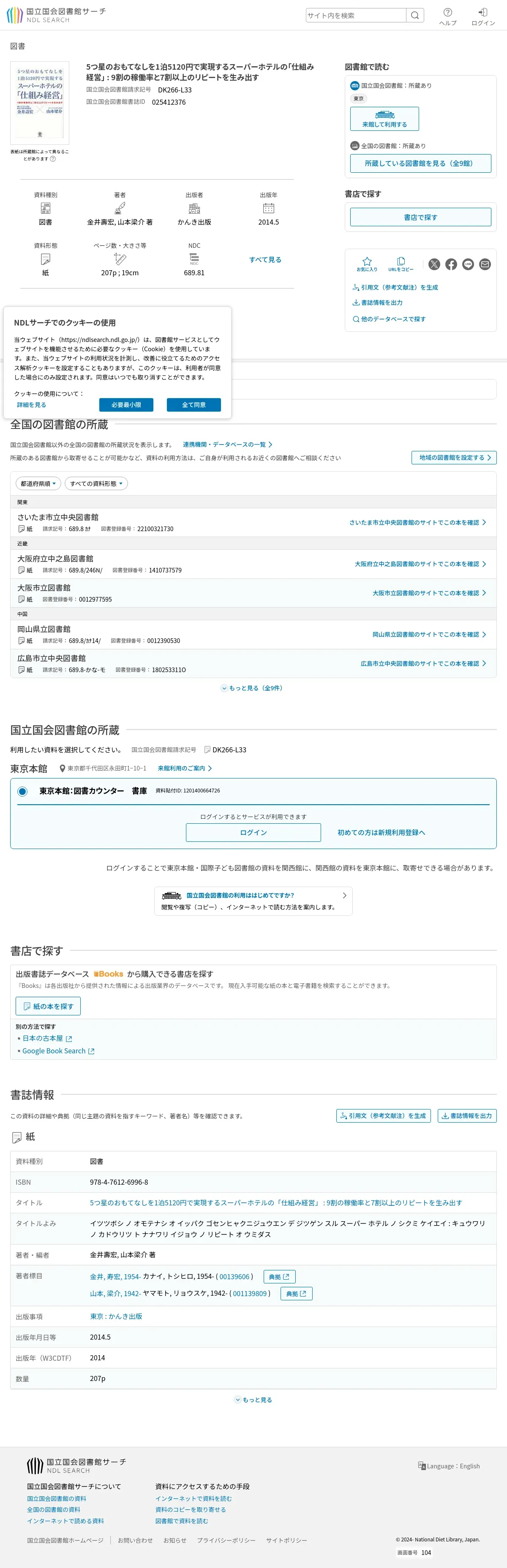The height and width of the screenshot is (1568, 507).
Task: Click the login (ログイン) icon in header
Action: (482, 16)
